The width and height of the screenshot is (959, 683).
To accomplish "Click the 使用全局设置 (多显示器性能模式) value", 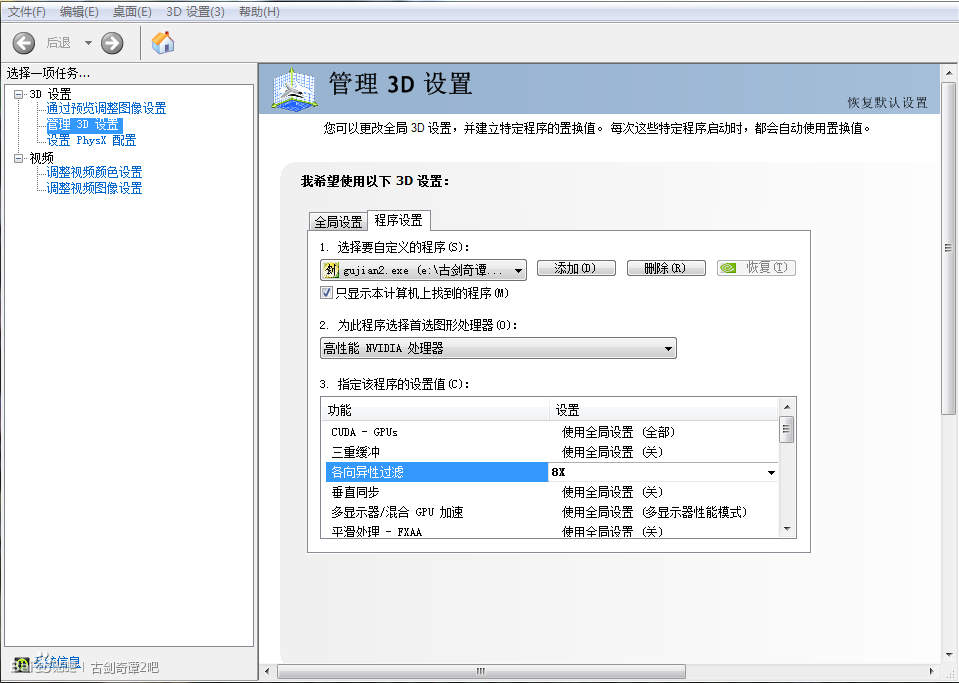I will [654, 512].
